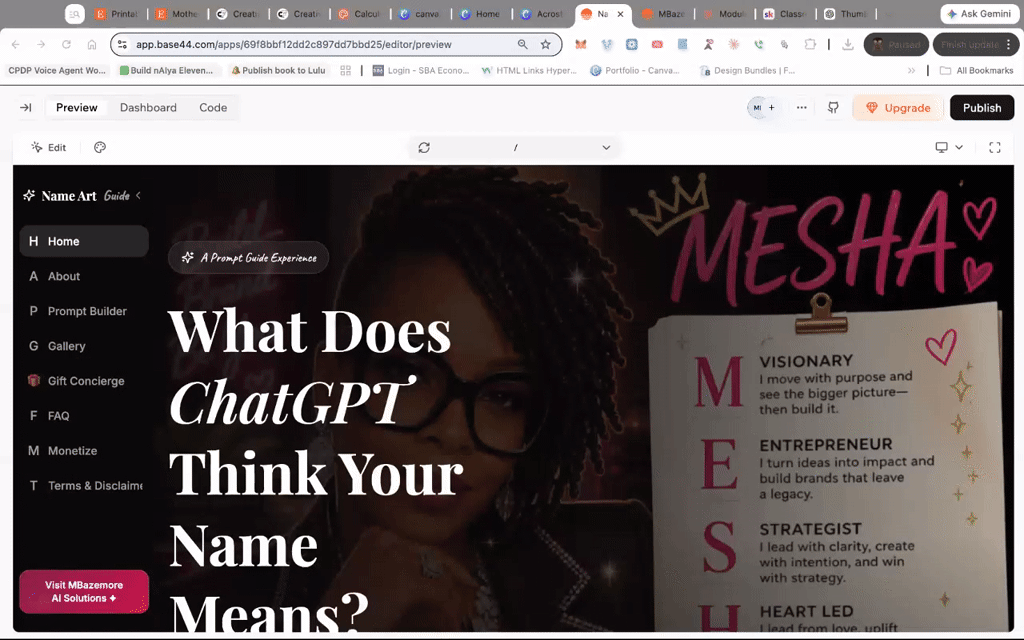Open Design Bundles bookmark
The height and width of the screenshot is (640, 1024).
tap(748, 71)
